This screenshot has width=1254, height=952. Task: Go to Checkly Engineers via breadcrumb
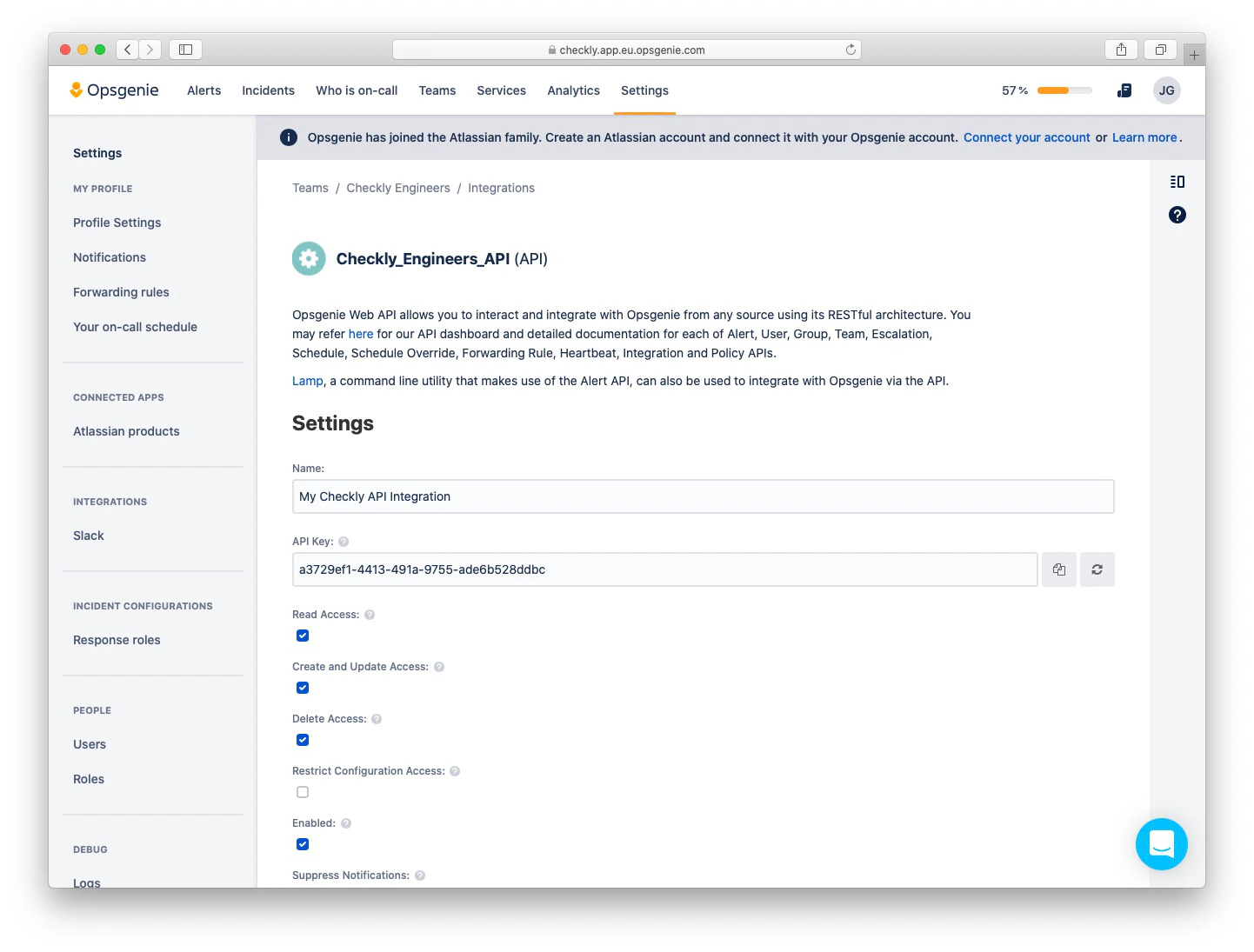point(398,188)
